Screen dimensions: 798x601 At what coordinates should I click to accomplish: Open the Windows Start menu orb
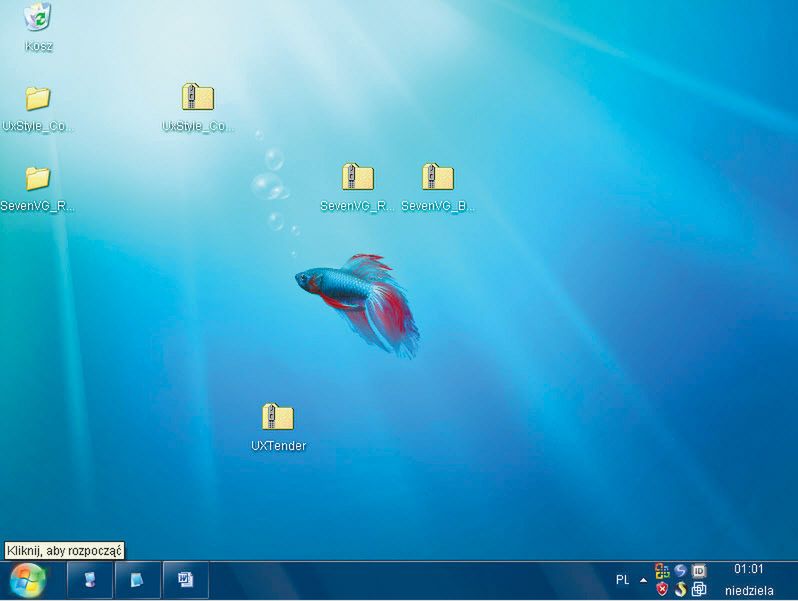point(27,580)
